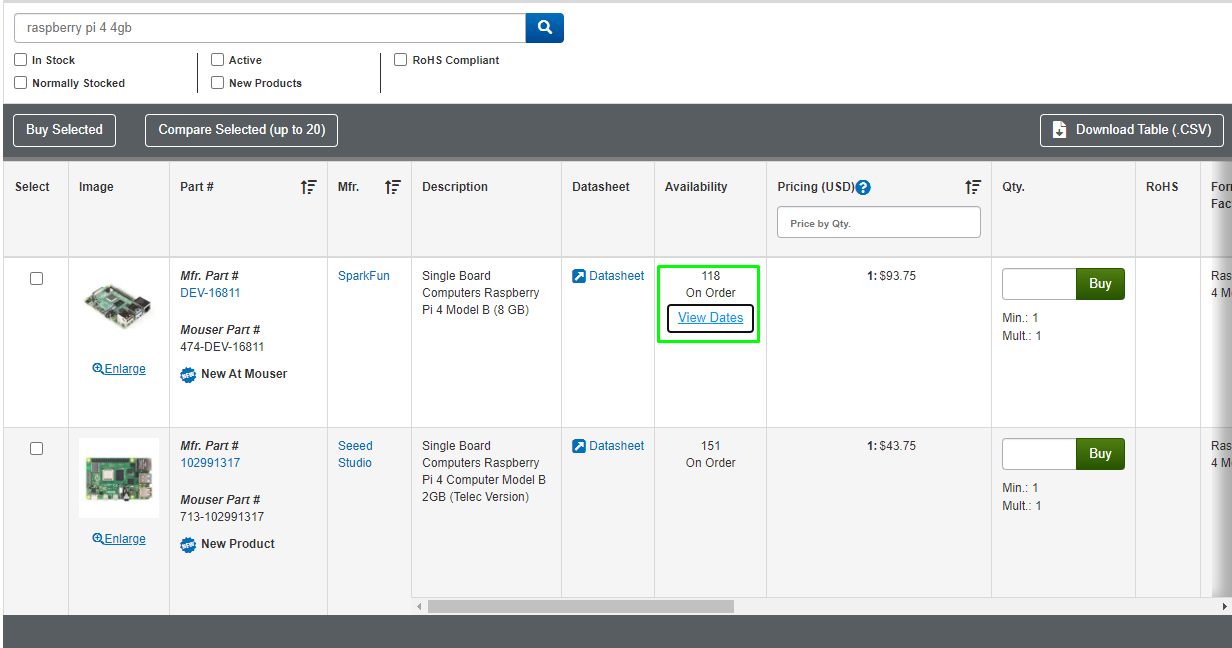Check the RoHS Compliant filter

coord(401,60)
